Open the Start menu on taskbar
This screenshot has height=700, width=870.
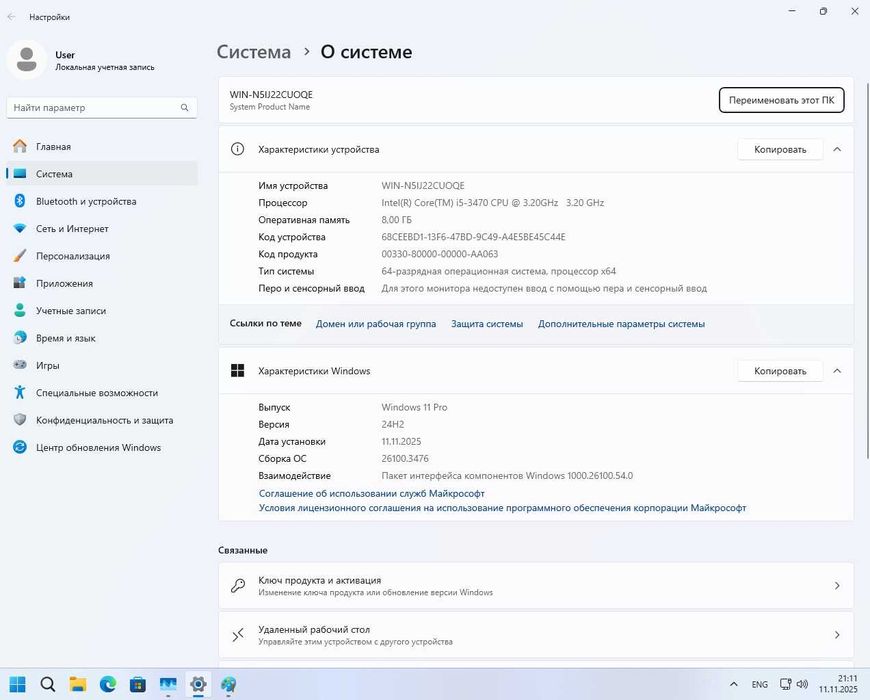[18, 684]
